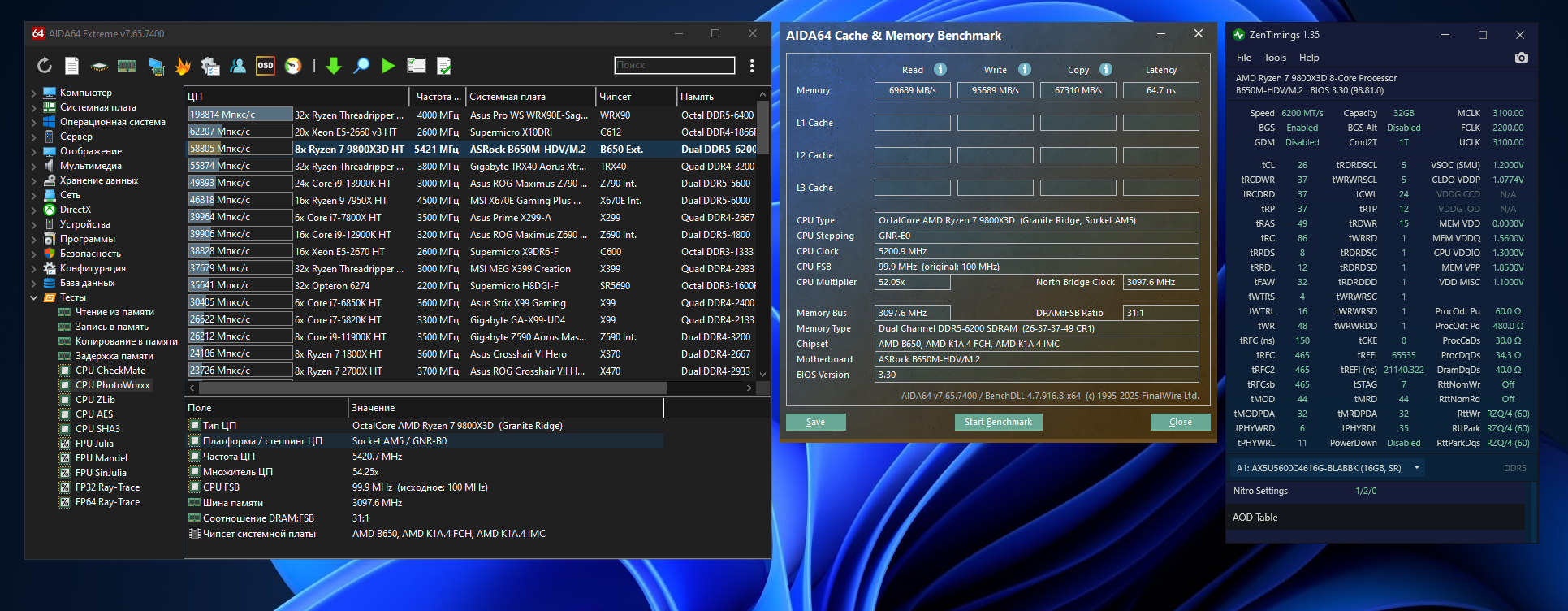Select the 24x Core i9-13900K HT row
Image resolution: width=1568 pixels, height=611 pixels.
click(472, 183)
